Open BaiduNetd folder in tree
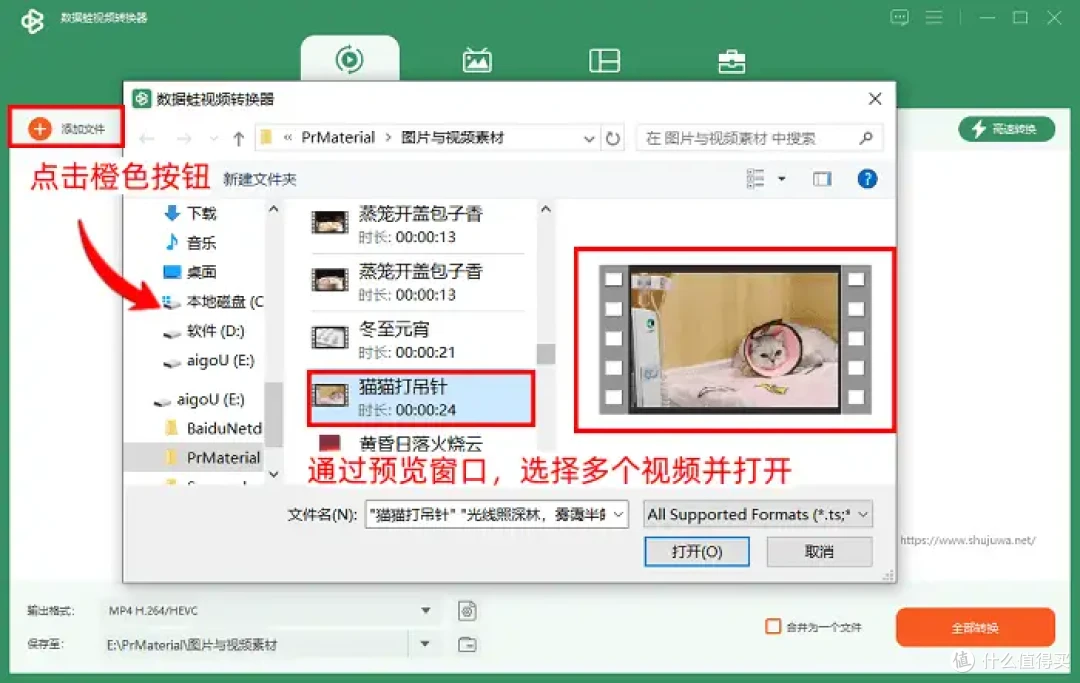Screen dimensions: 1080x683 [215, 428]
